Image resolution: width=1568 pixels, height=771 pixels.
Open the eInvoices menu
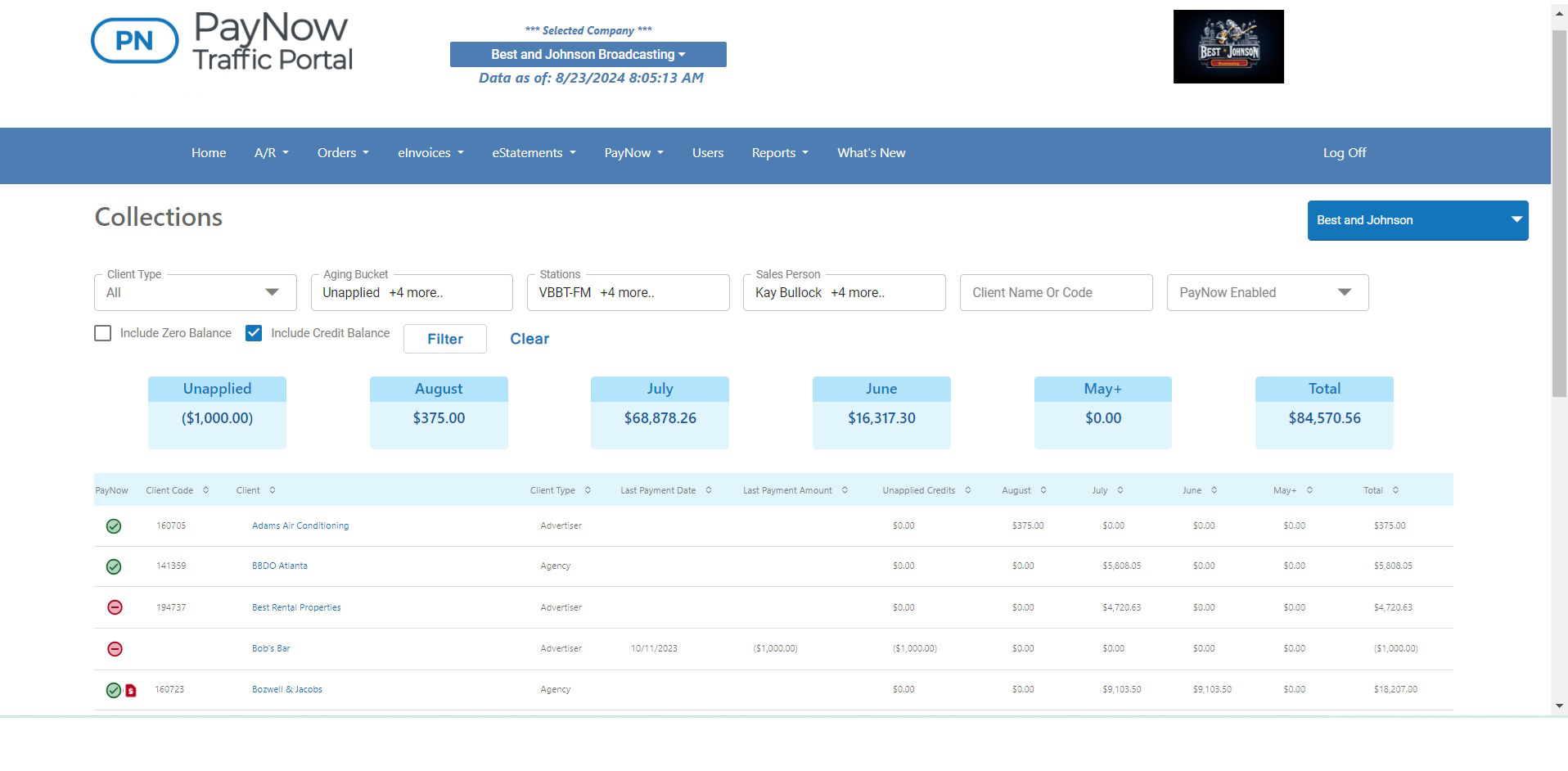point(430,153)
